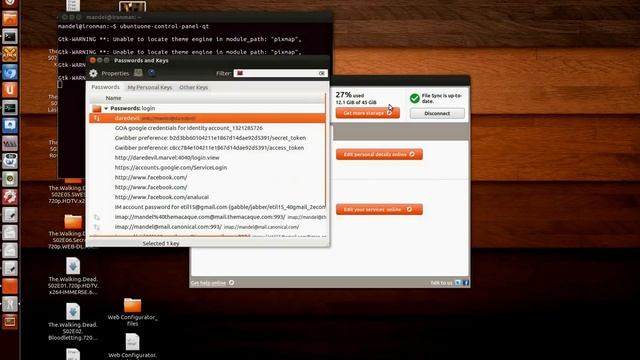Click the Properties label in the toolbar

point(115,73)
